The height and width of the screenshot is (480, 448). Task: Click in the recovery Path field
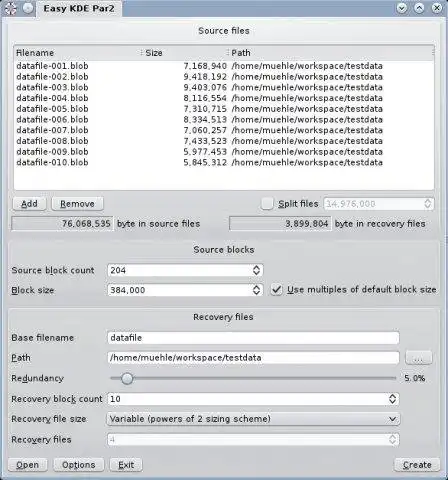coord(253,358)
